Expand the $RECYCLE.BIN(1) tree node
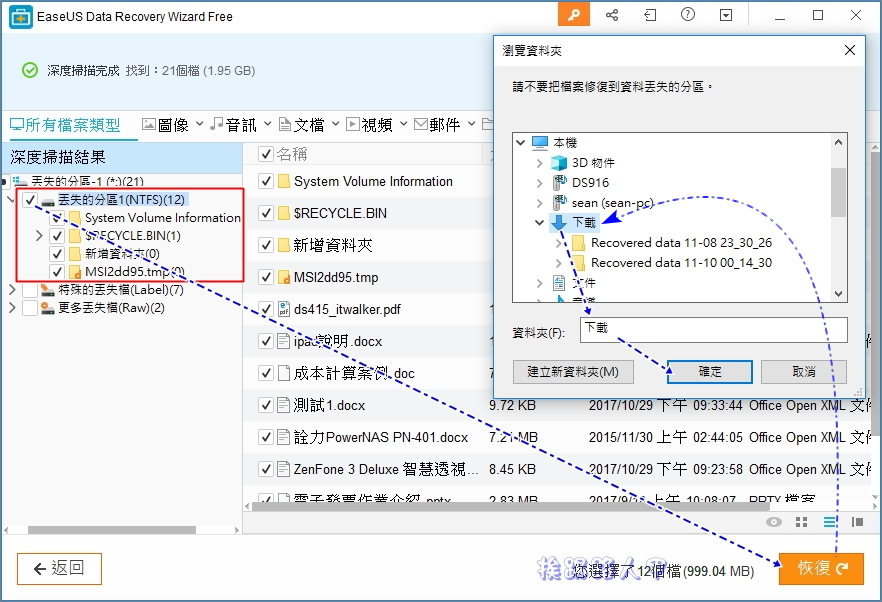 39,235
